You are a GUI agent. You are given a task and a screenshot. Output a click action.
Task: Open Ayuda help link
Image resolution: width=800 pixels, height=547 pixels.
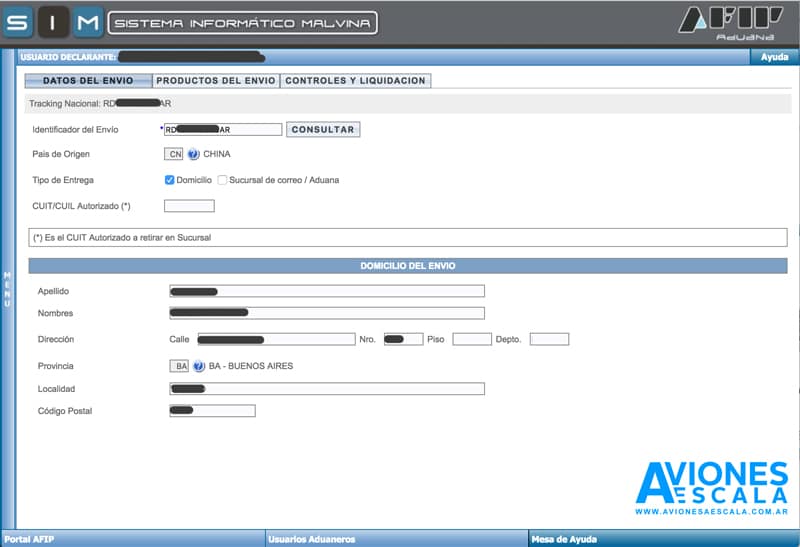pyautogui.click(x=774, y=57)
